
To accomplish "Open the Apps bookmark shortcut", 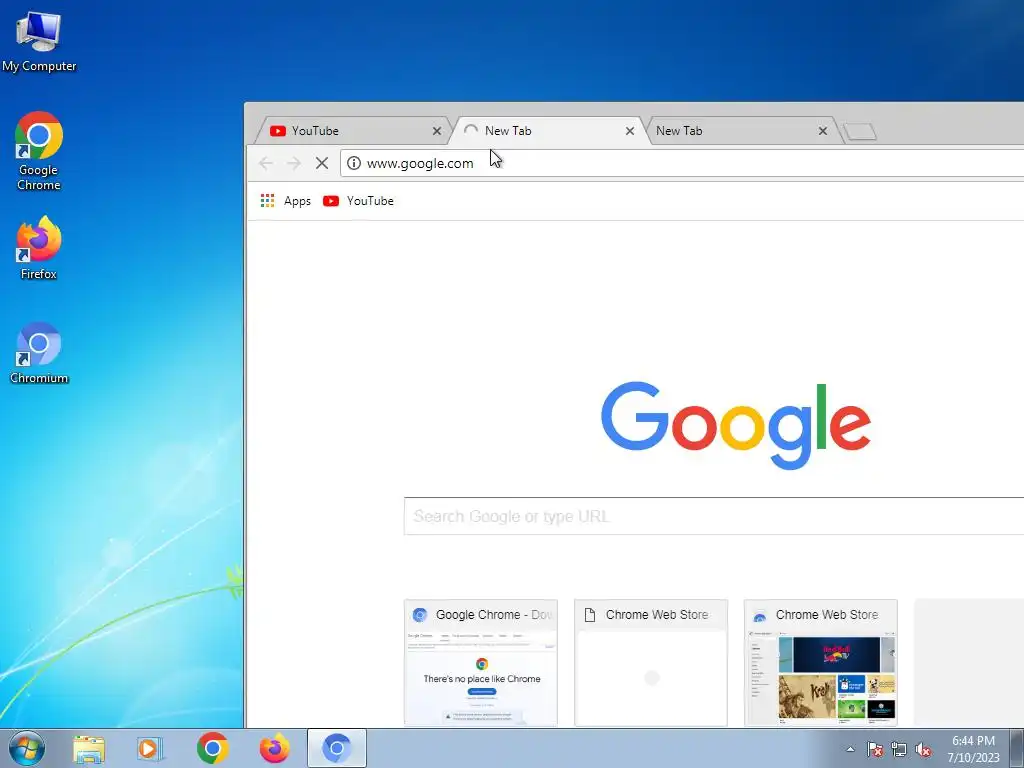I will pos(285,201).
